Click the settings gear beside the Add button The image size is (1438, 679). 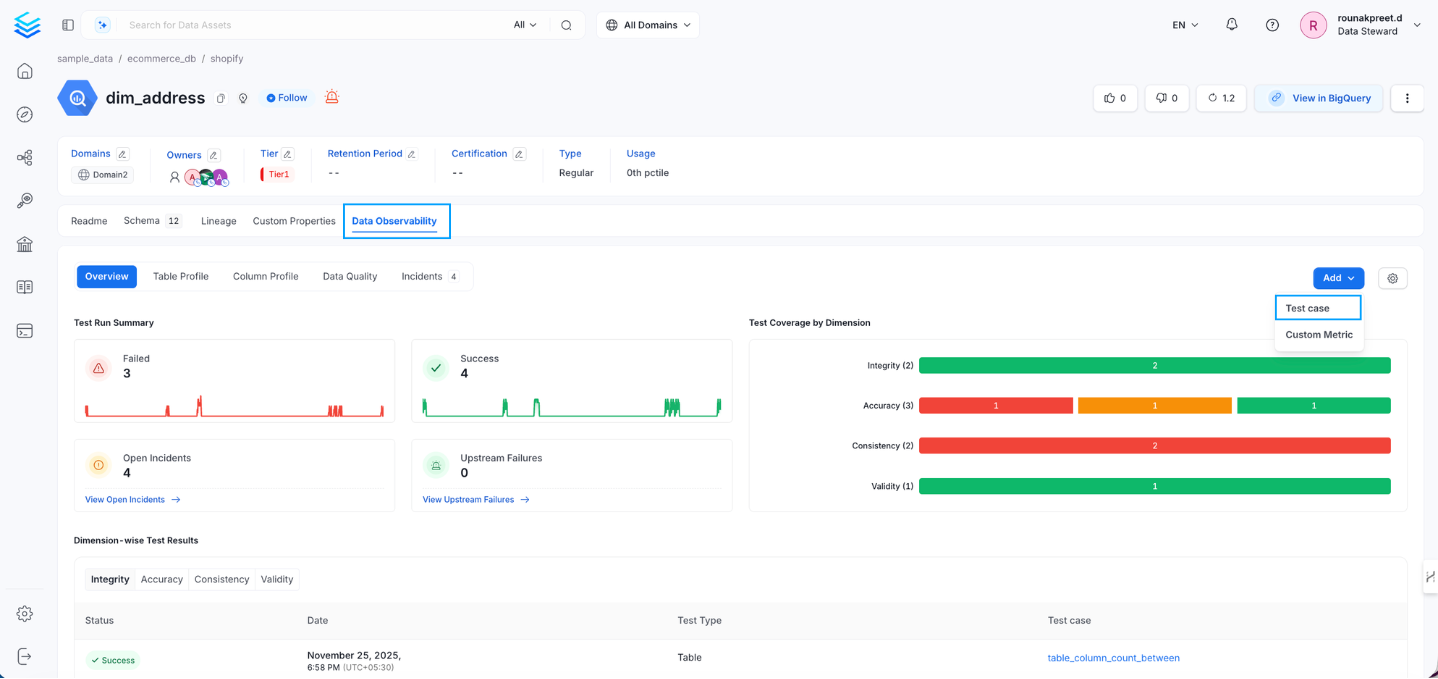pyautogui.click(x=1392, y=278)
